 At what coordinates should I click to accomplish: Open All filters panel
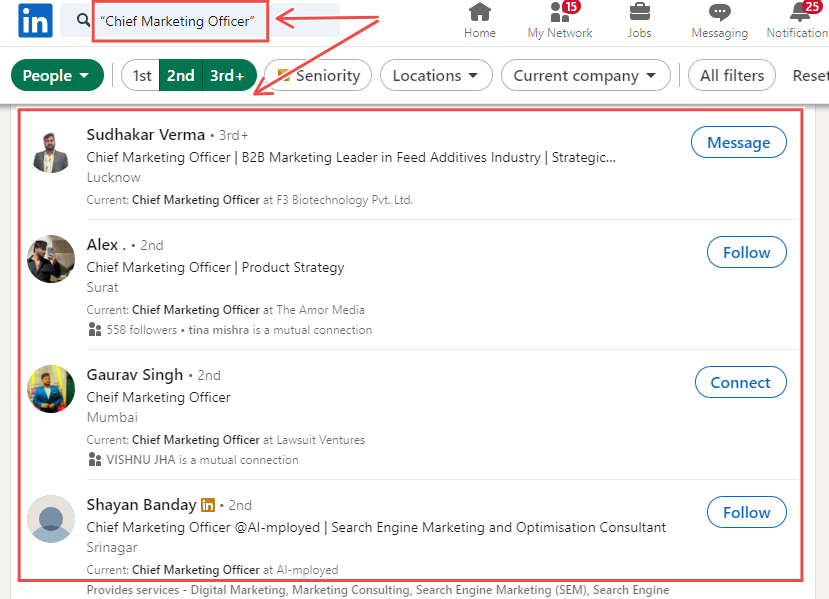coord(732,75)
